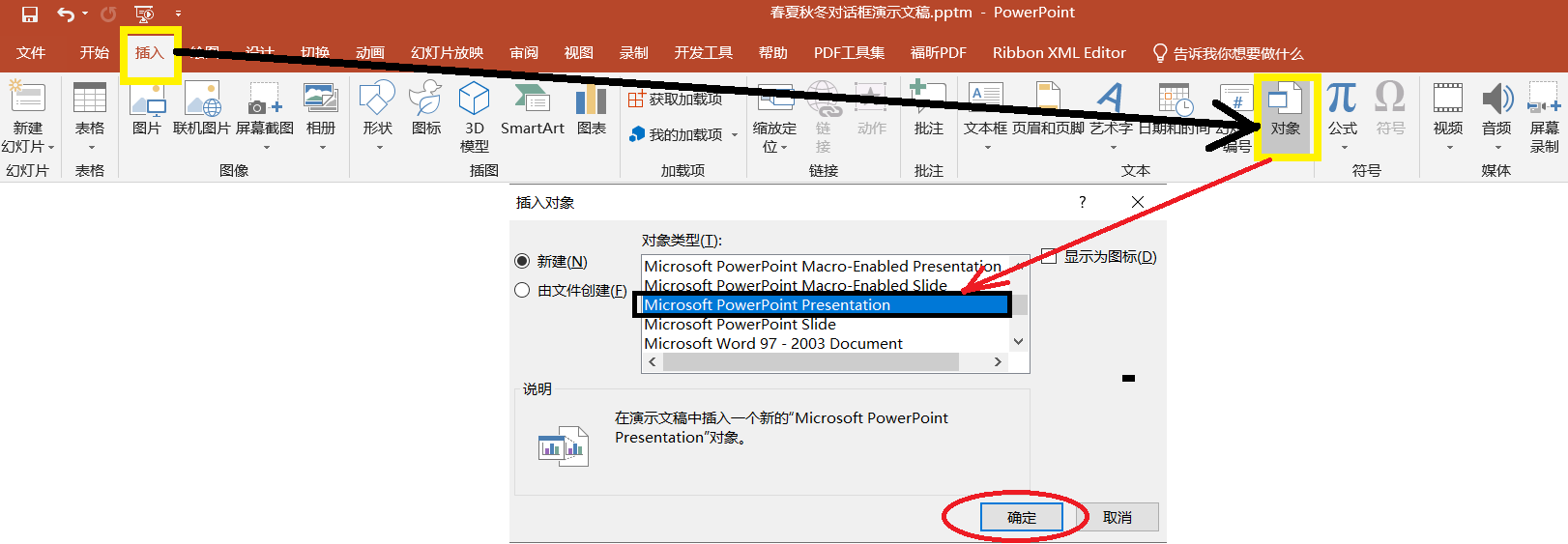Expand the 艺术字 dropdown arrow
Viewport: 1568px width, 544px height.
pos(1114,147)
